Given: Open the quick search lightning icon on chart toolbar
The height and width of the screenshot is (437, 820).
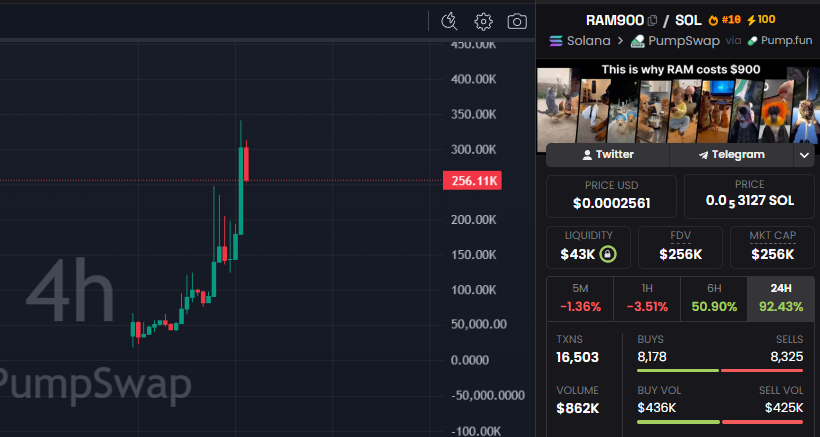Looking at the screenshot, I should (x=449, y=21).
